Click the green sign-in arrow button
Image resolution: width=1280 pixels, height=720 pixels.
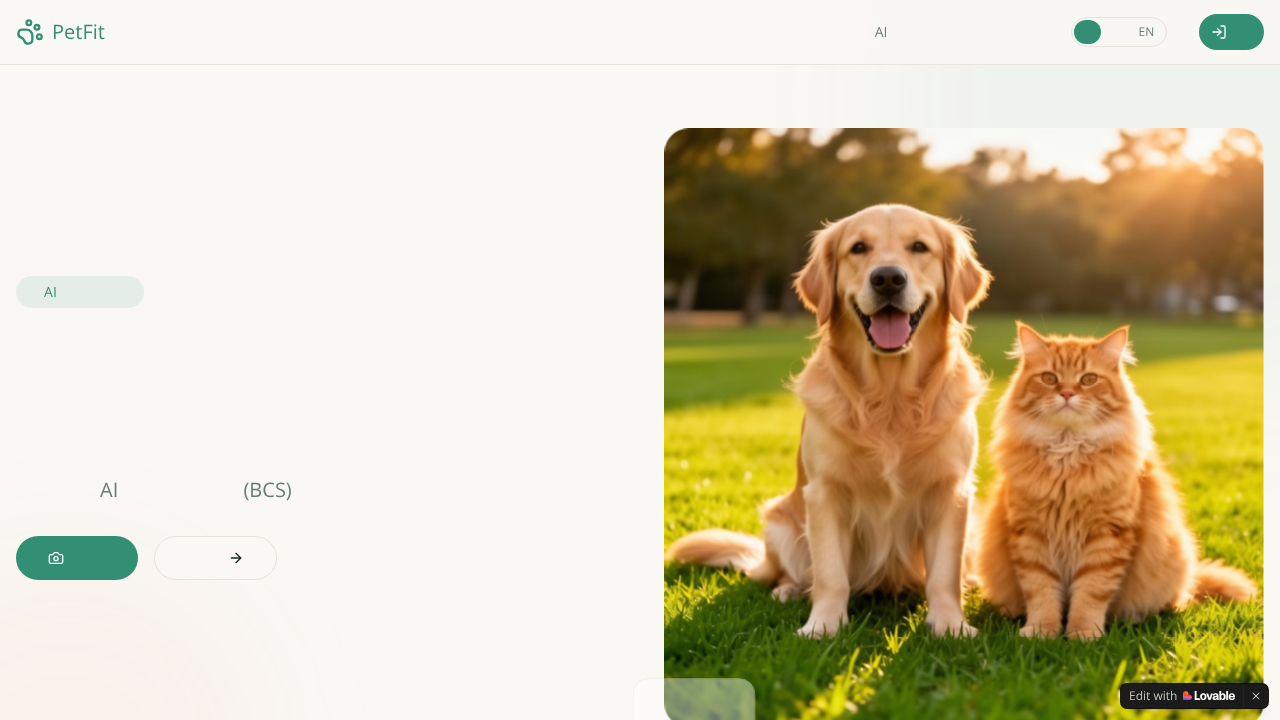coord(1231,32)
